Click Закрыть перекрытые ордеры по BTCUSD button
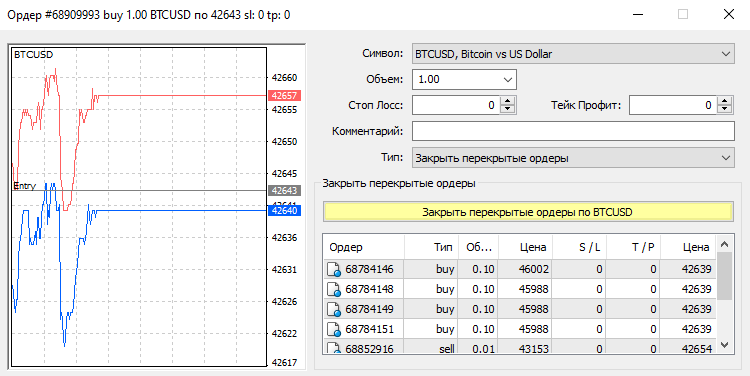 click(x=528, y=212)
